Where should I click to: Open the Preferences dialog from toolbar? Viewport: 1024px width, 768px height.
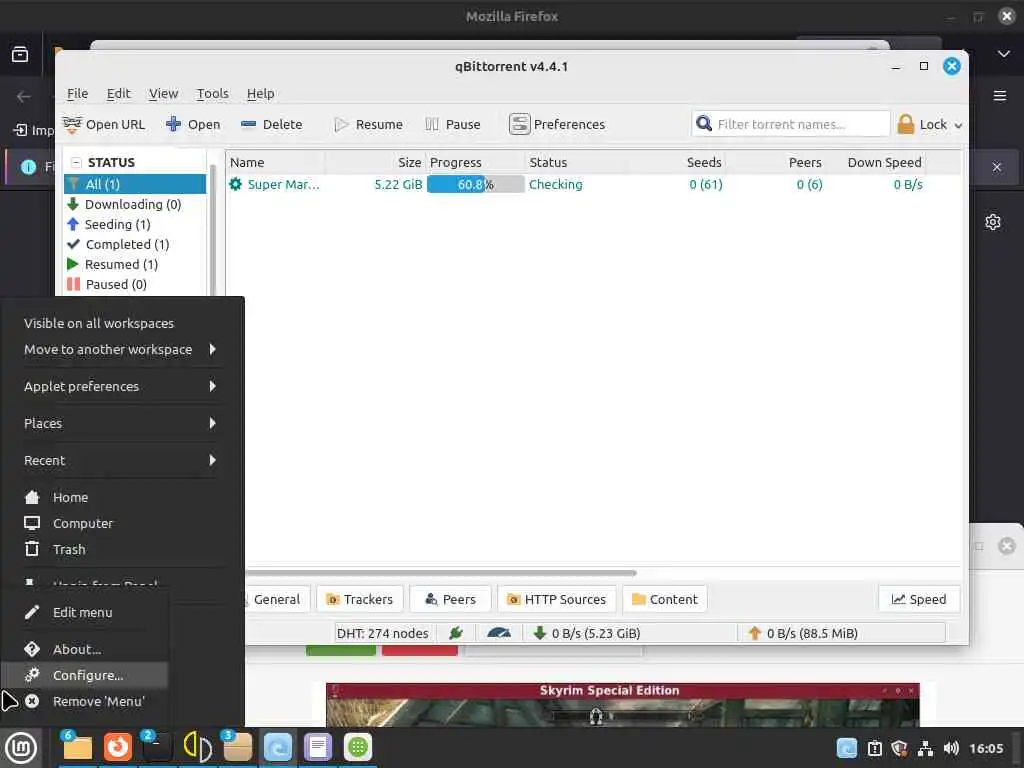pyautogui.click(x=557, y=124)
